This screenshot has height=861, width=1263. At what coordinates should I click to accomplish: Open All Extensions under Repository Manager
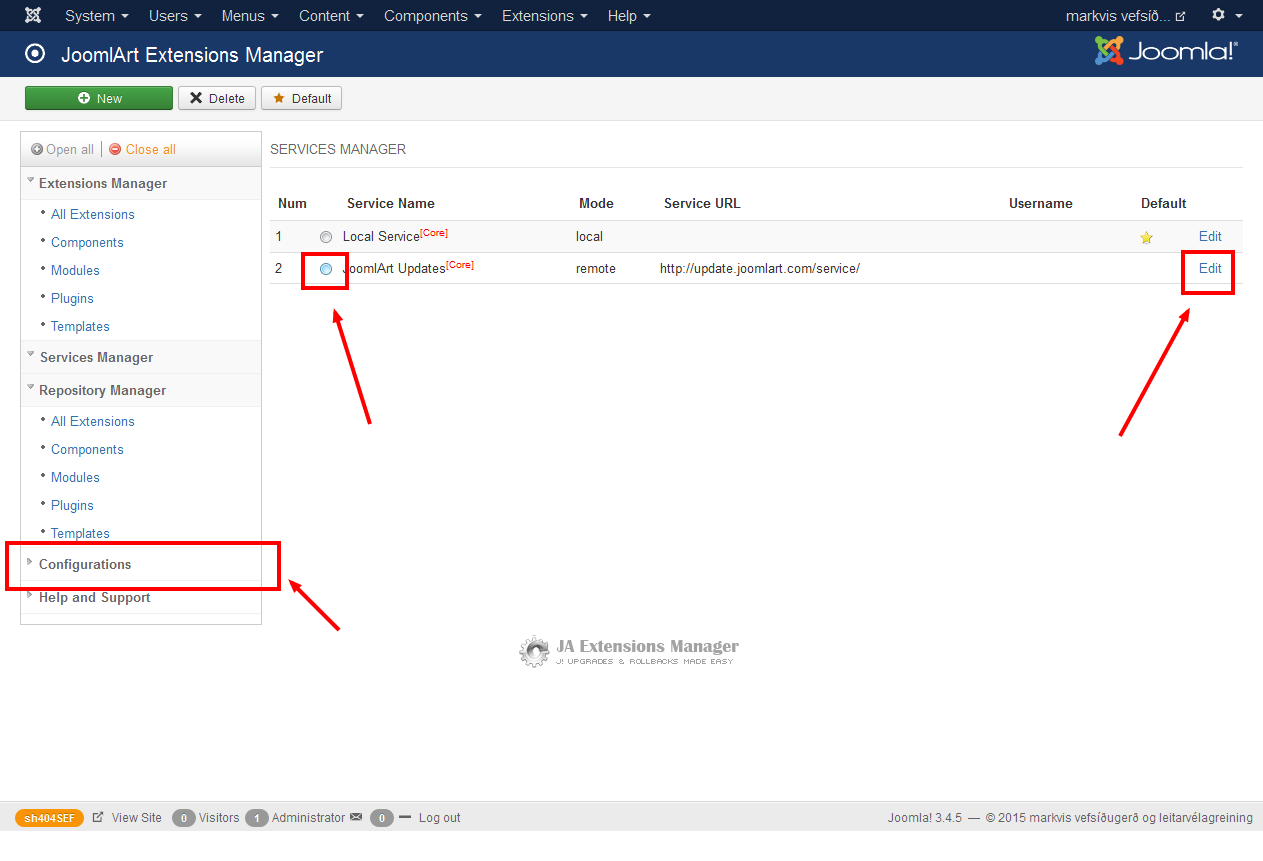point(92,421)
